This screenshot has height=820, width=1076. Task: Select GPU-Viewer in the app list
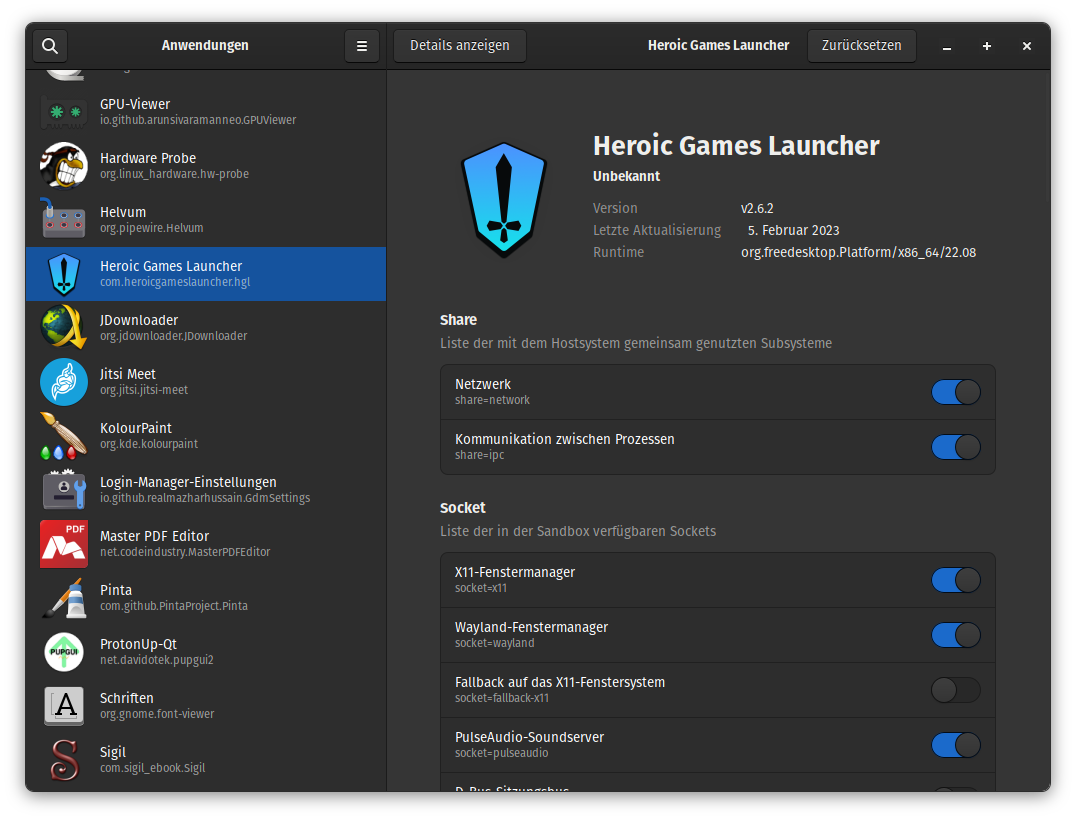[206, 112]
